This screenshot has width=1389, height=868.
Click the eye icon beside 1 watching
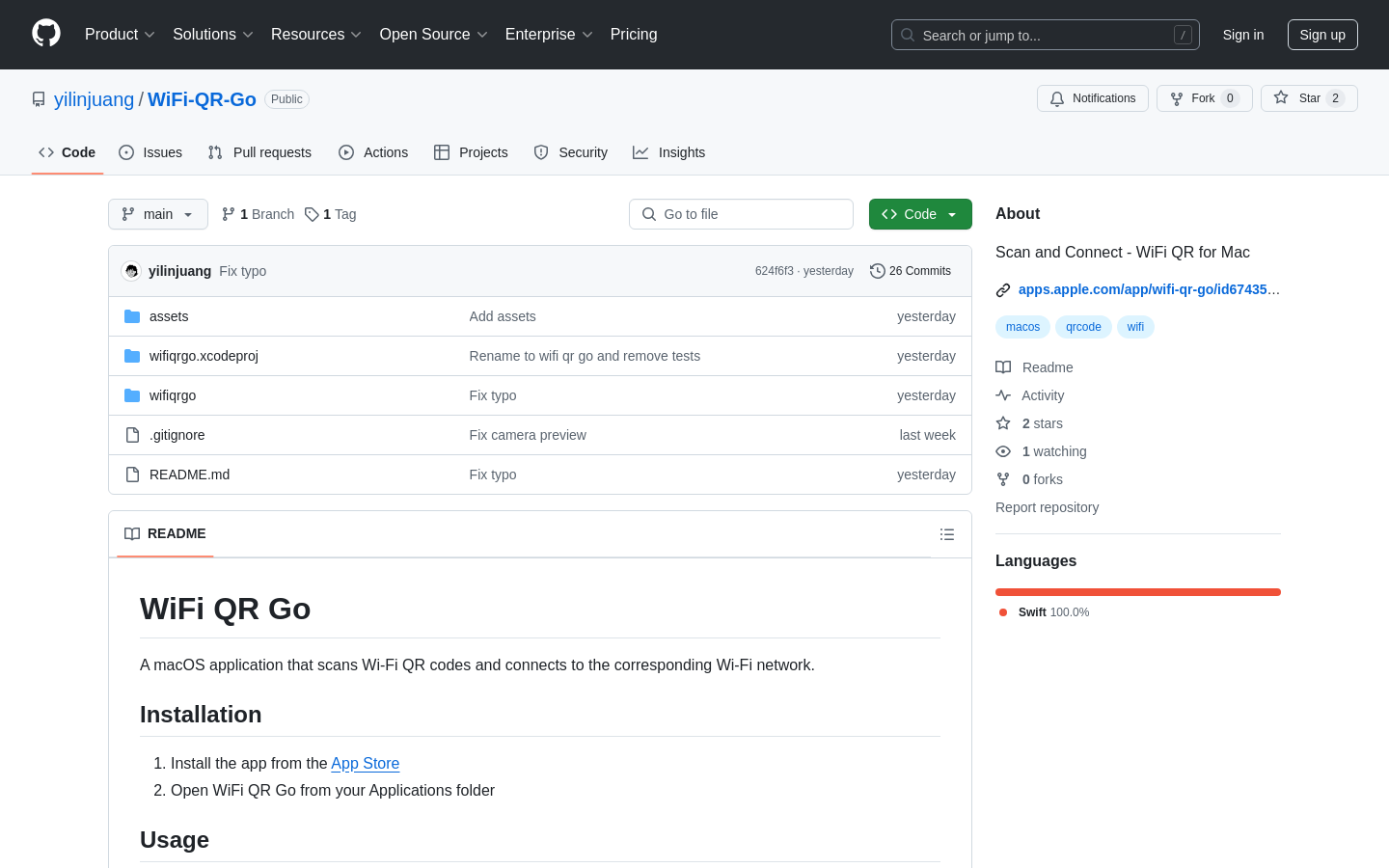coord(1003,451)
